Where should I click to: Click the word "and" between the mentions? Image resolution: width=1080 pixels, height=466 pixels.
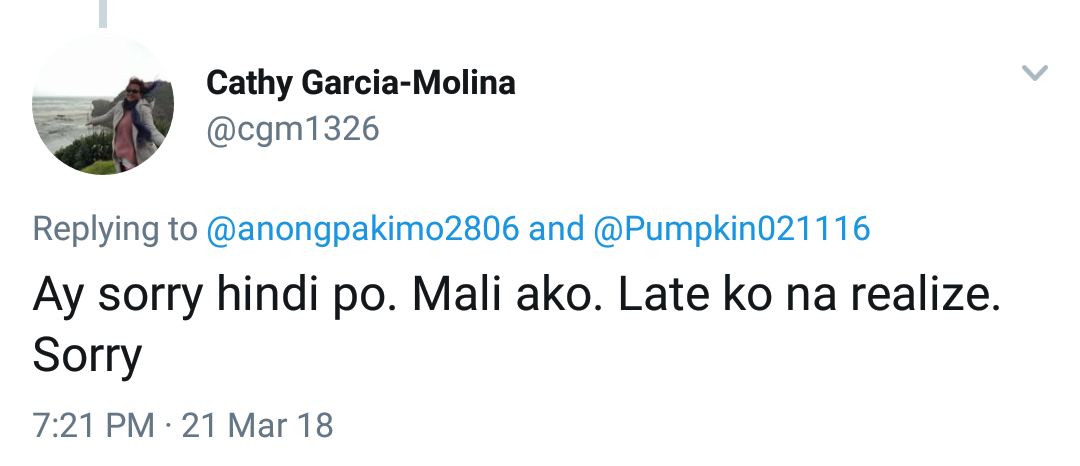coord(556,230)
